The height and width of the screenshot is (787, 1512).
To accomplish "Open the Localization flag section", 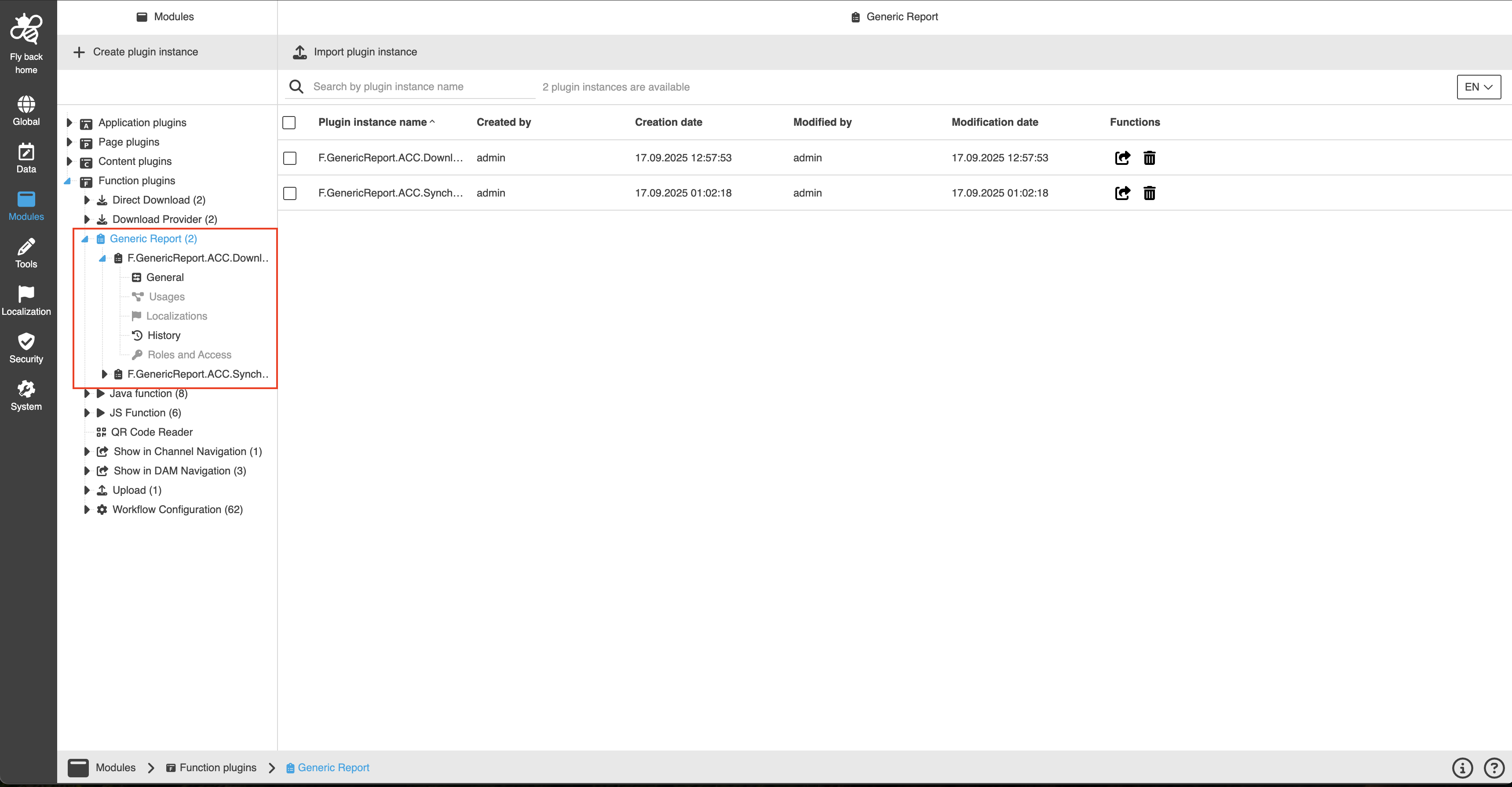I will pos(26,300).
